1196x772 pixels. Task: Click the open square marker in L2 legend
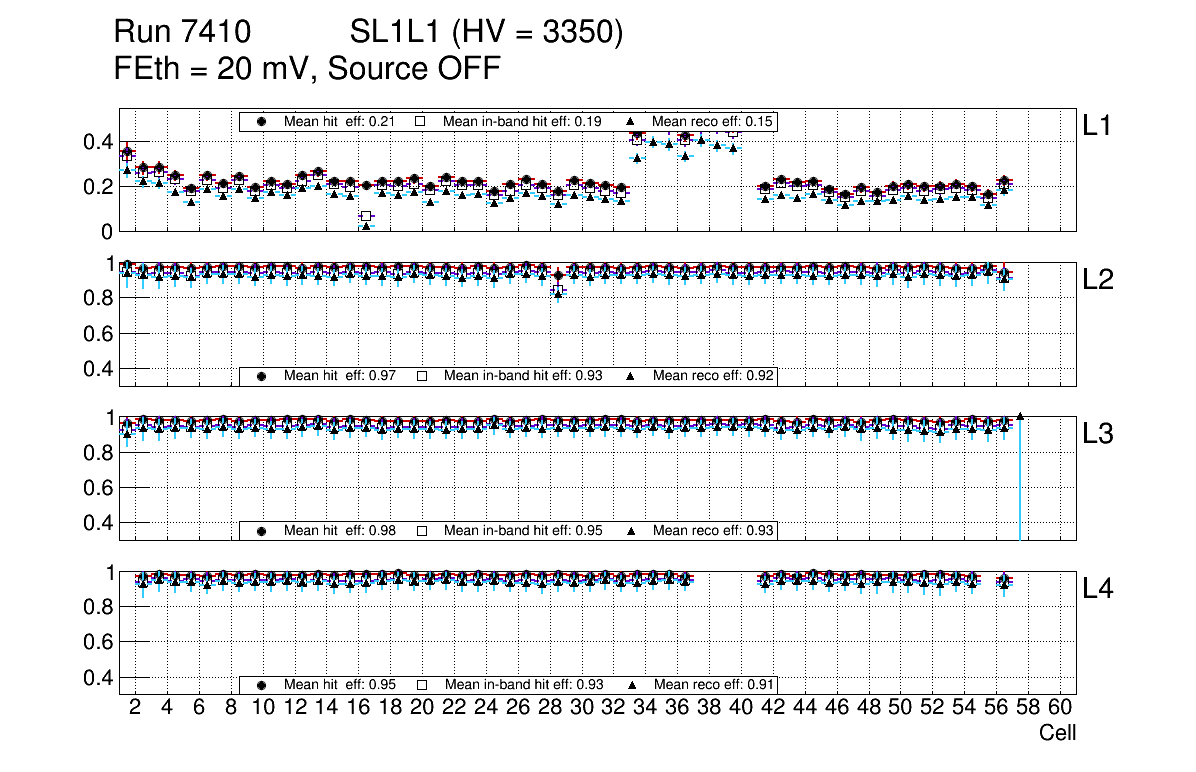421,376
